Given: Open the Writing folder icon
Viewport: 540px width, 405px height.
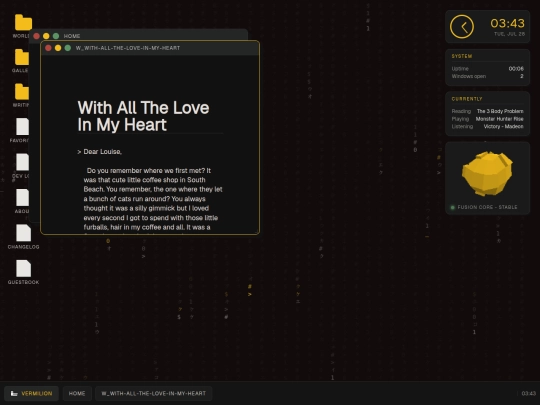Looking at the screenshot, I should tap(22, 92).
